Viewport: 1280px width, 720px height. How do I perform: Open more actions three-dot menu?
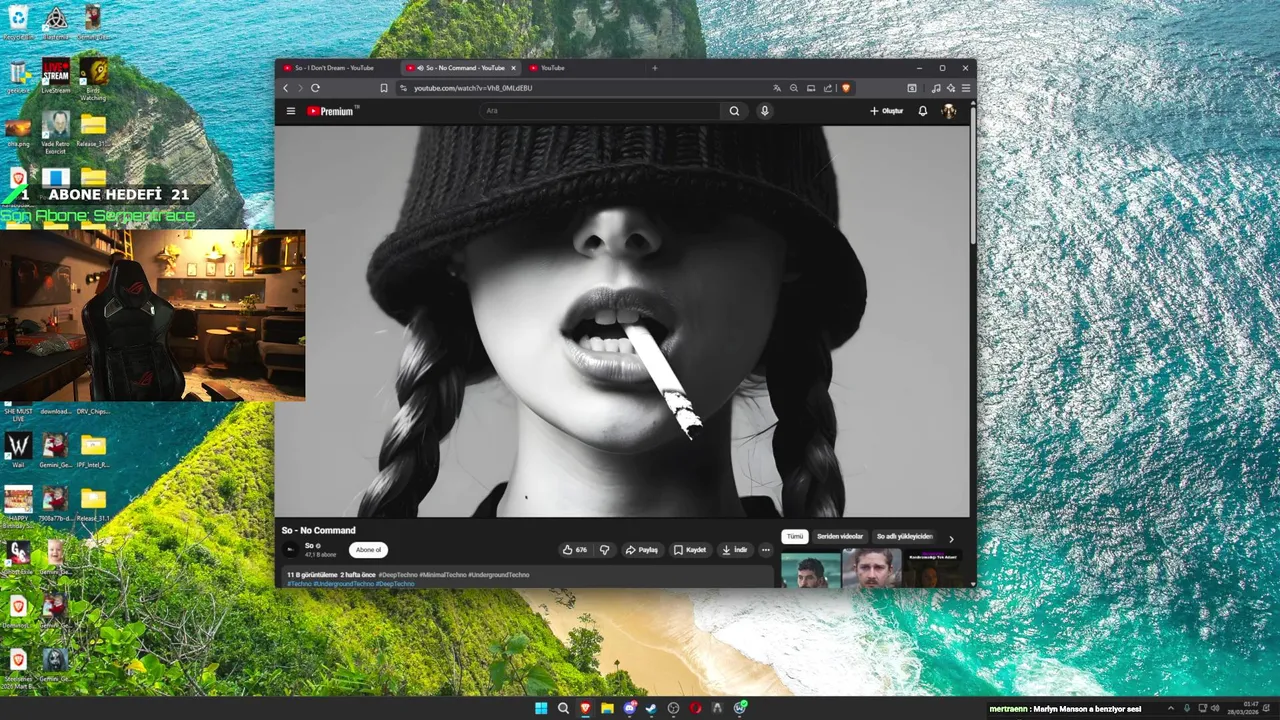(x=766, y=550)
